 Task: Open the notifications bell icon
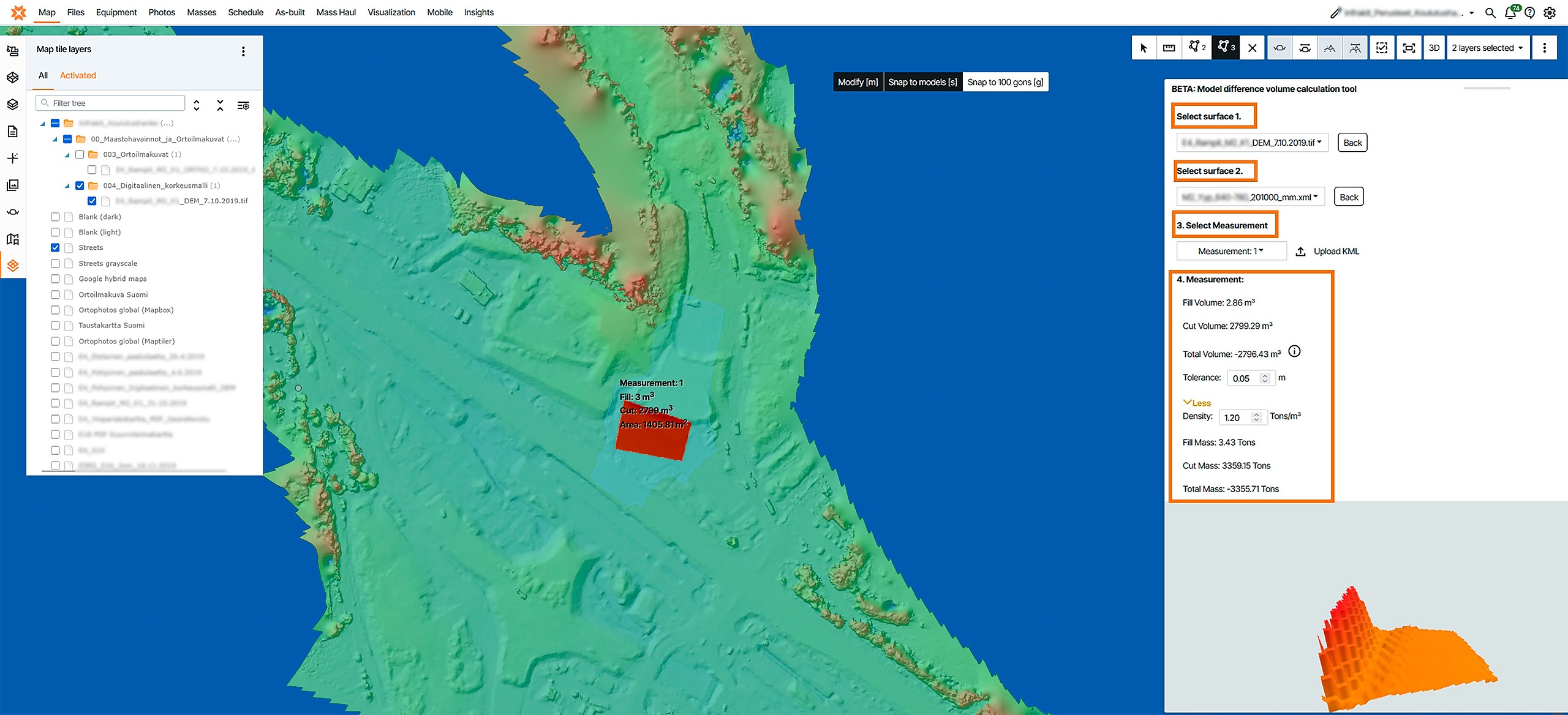tap(1510, 13)
